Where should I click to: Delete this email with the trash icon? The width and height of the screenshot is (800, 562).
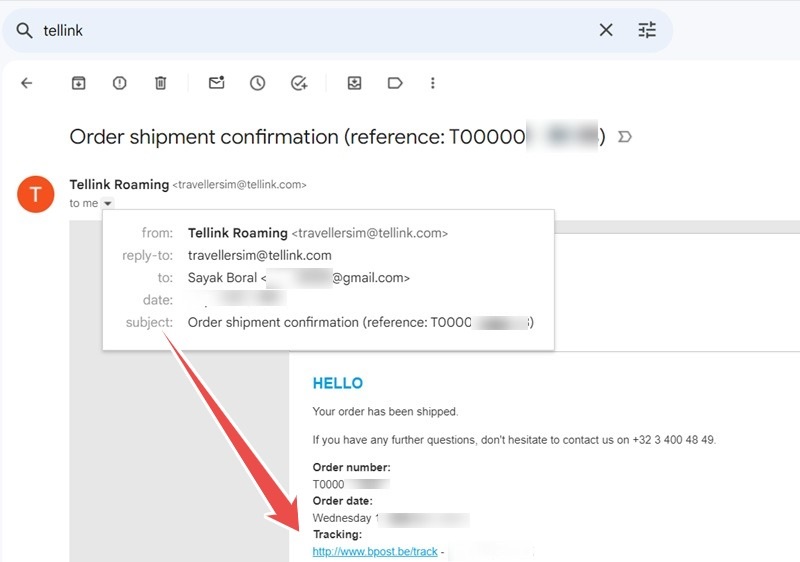161,83
